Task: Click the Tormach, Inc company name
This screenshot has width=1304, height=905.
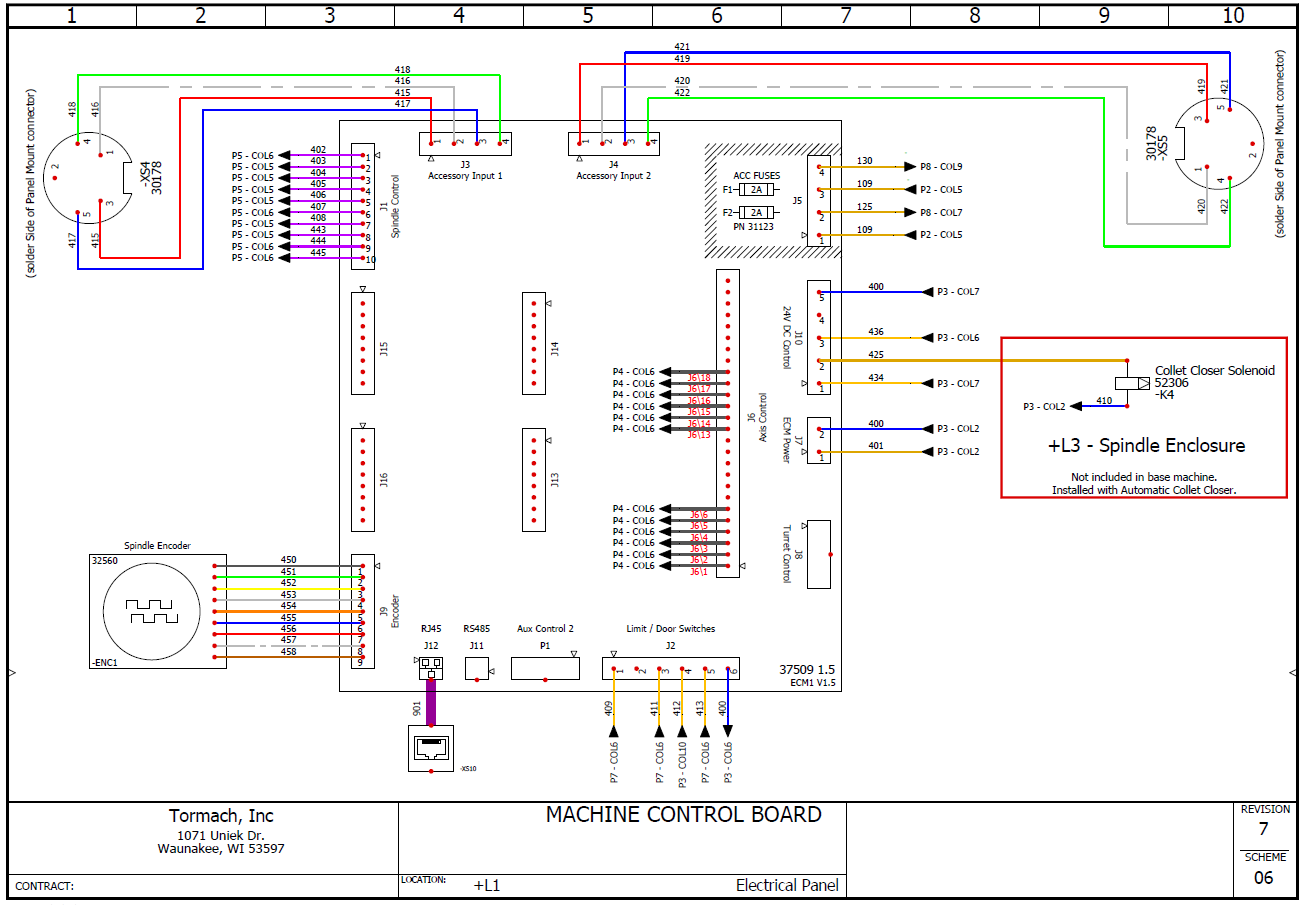Action: [x=221, y=816]
